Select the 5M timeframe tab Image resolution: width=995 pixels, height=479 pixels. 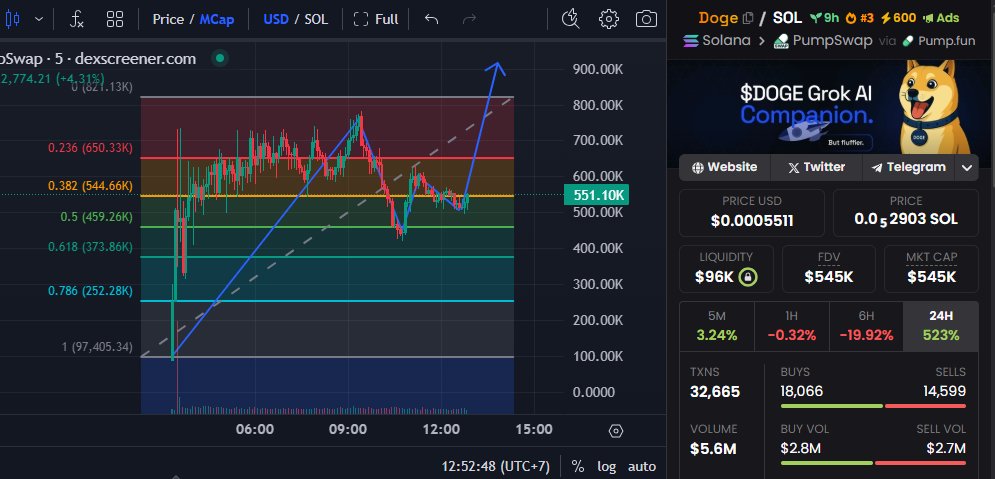coord(718,327)
